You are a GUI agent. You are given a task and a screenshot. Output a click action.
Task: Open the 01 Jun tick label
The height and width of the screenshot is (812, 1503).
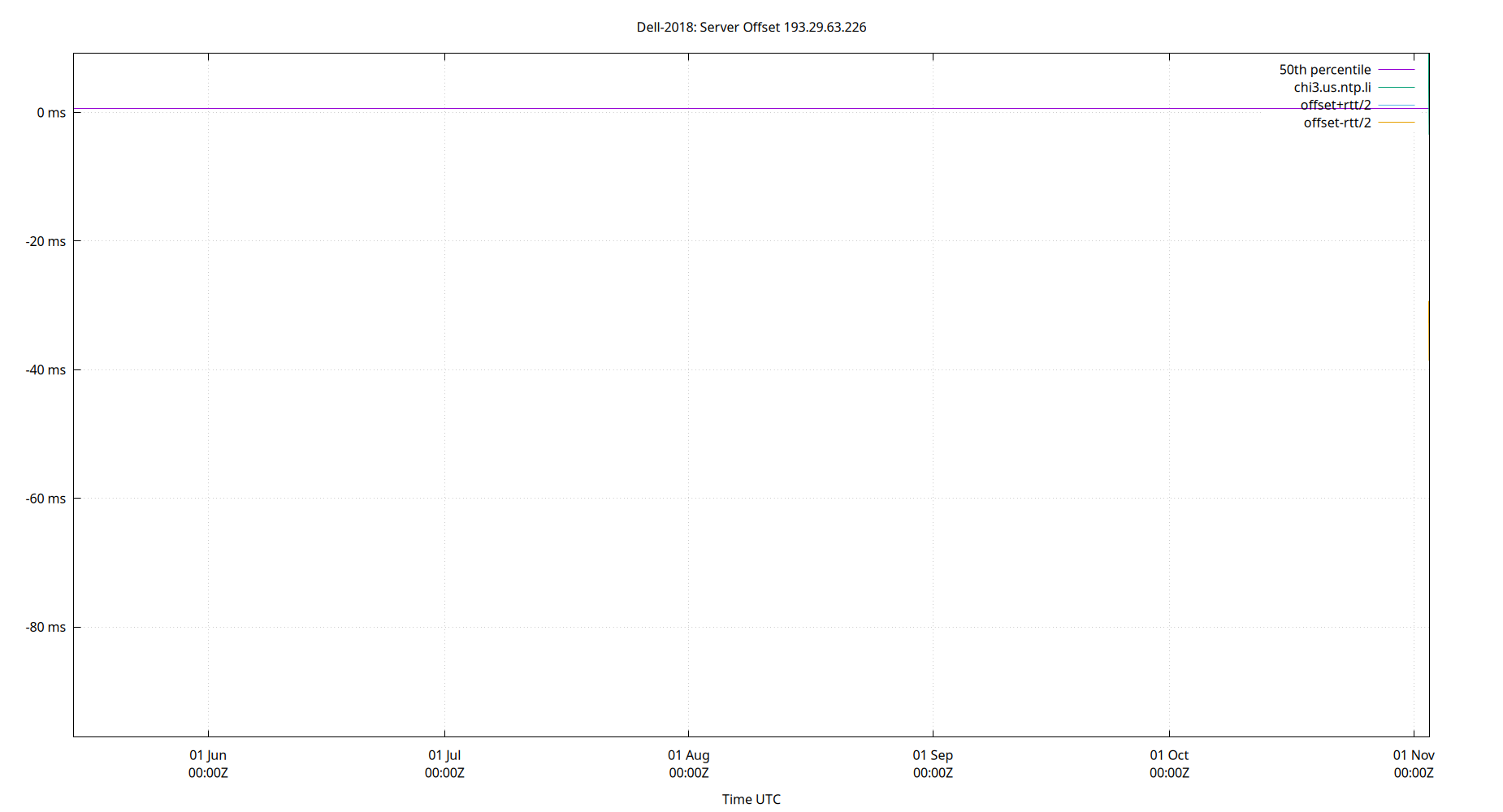(x=208, y=754)
